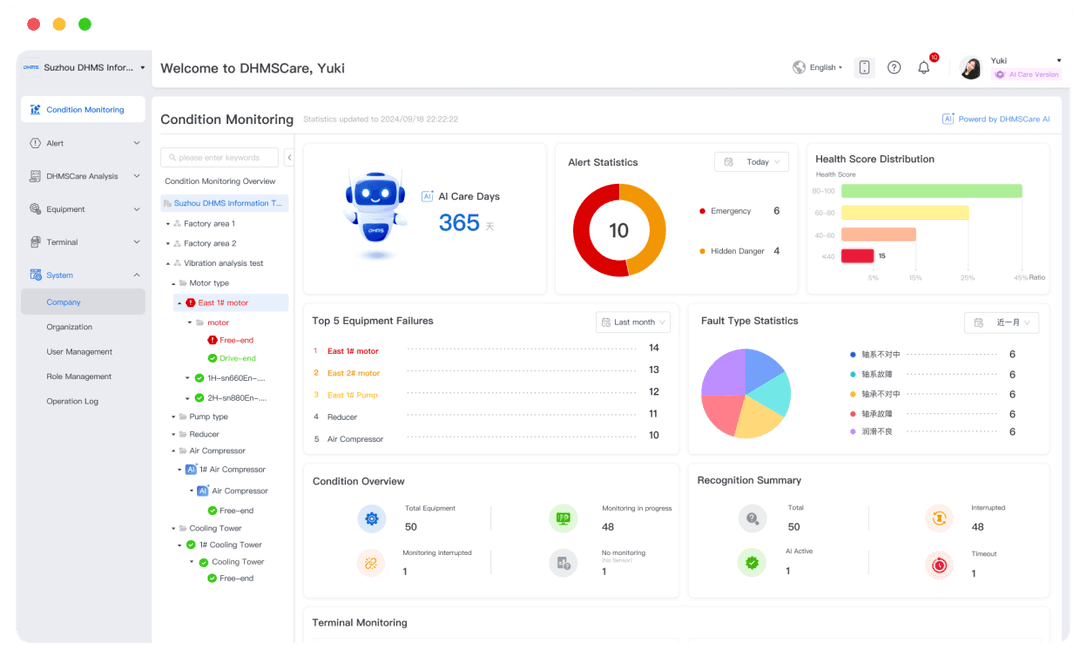This screenshot has height=658, width=1080.
Task: Click the Total Equipment gear icon
Action: coord(371,518)
